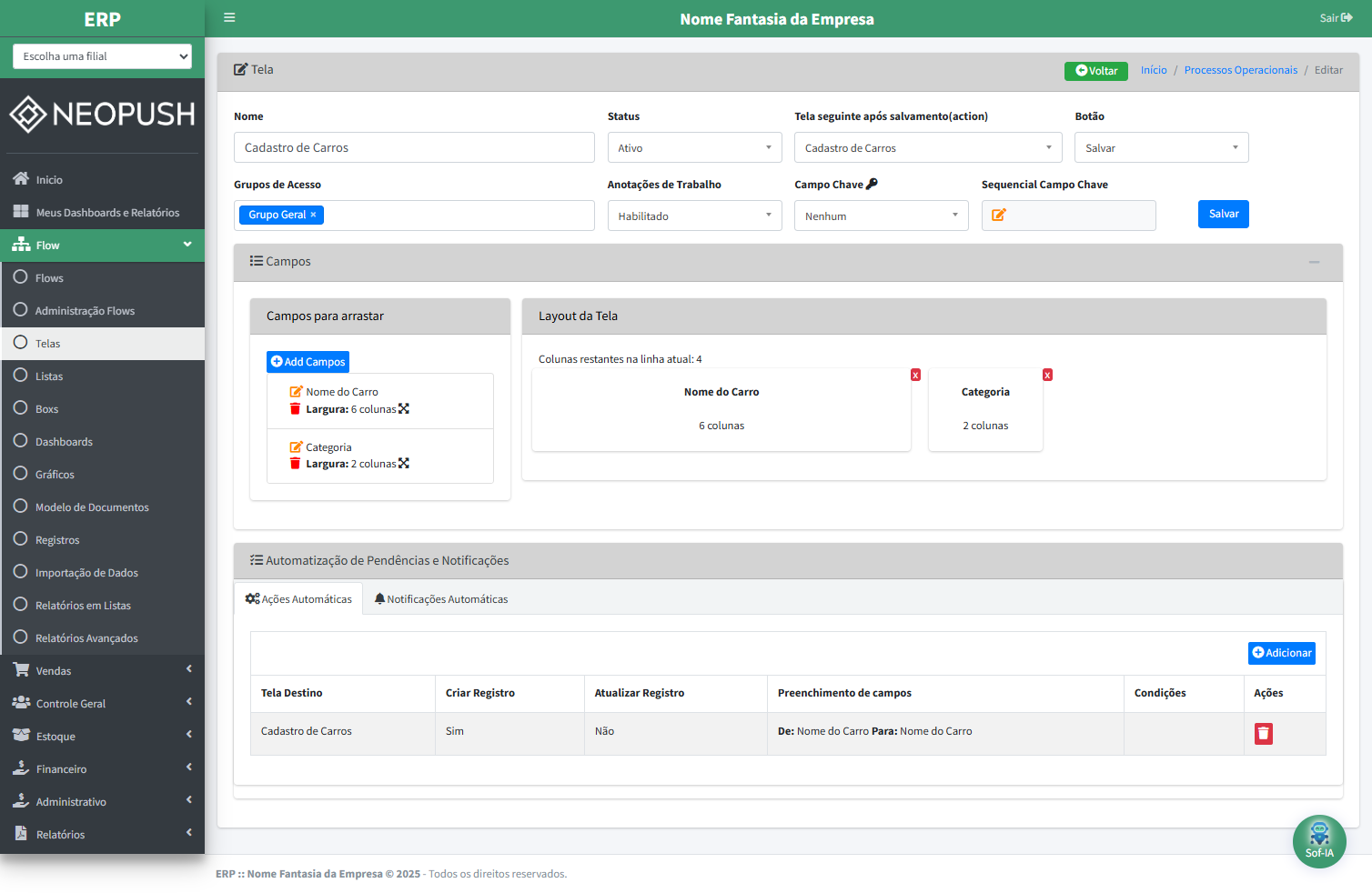The image size is (1372, 893).
Task: Open Relatórios Avançados item
Action: 102,638
